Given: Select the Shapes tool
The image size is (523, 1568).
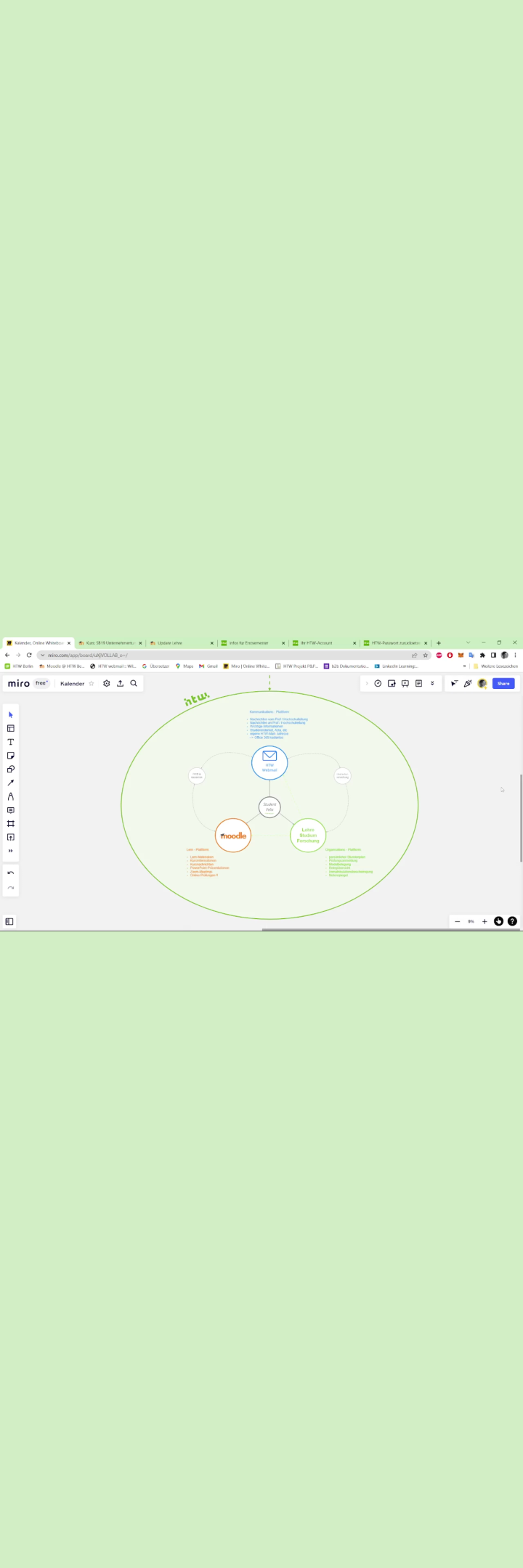Looking at the screenshot, I should (11, 769).
